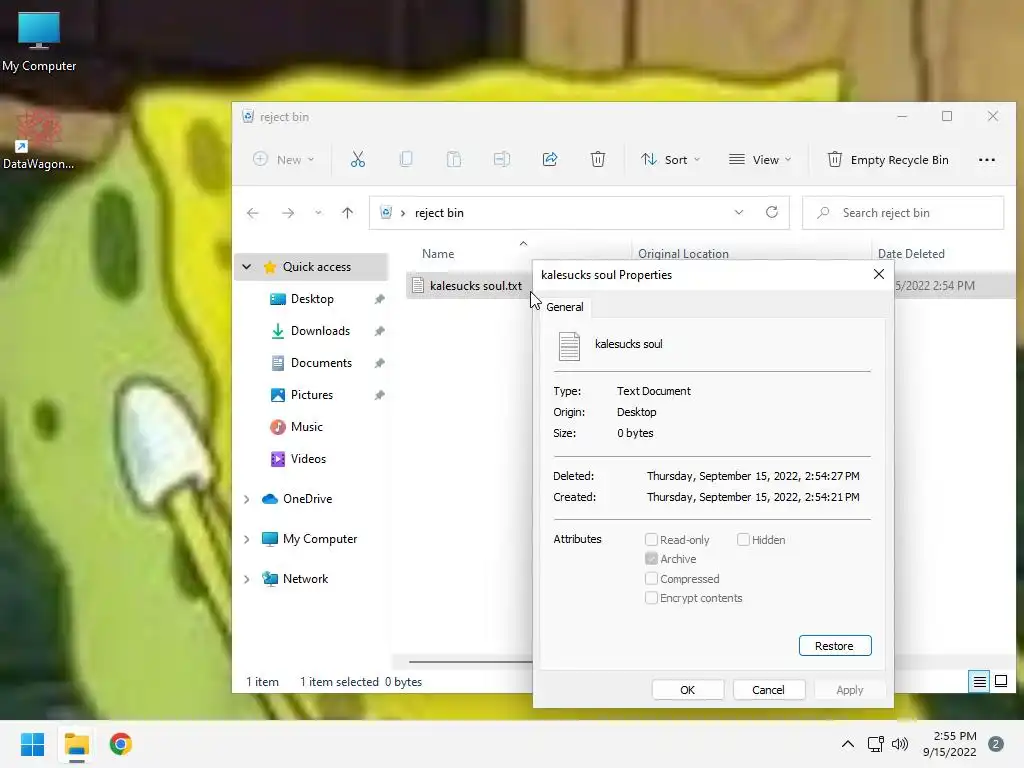This screenshot has height=768, width=1024.
Task: Open volume control in system tray
Action: click(900, 744)
